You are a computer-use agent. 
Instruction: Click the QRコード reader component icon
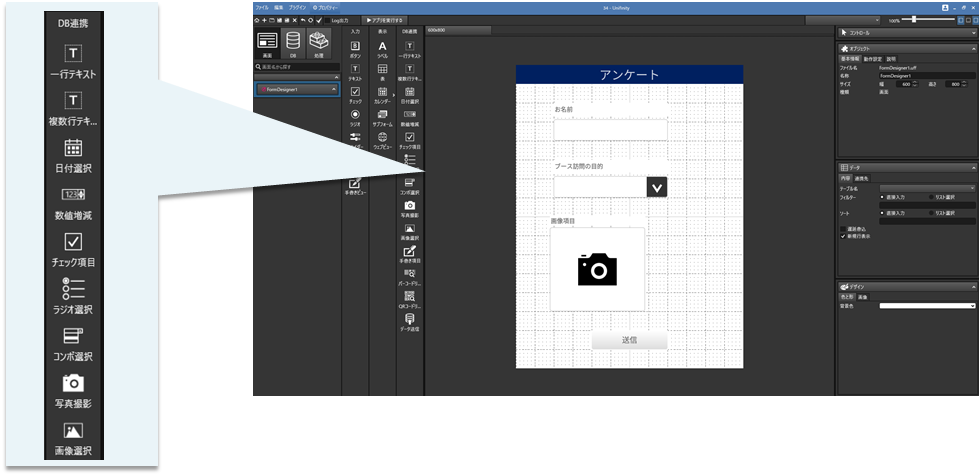[x=410, y=297]
